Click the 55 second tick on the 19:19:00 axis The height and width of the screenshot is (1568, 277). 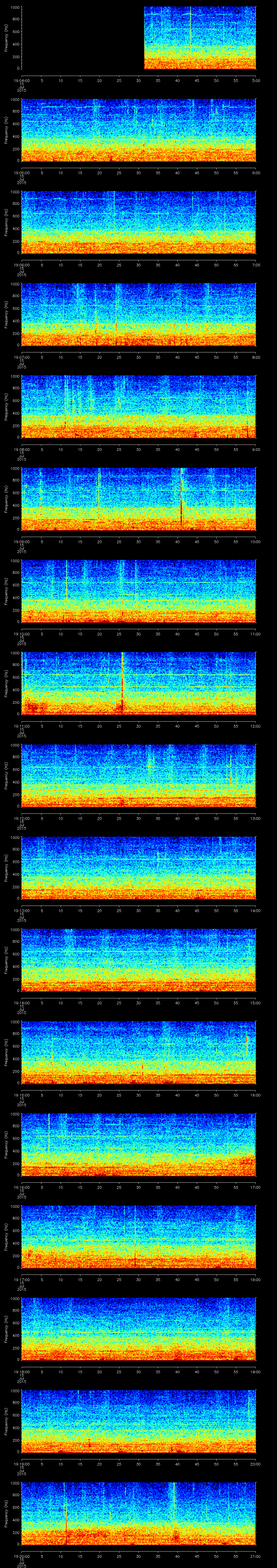pyautogui.click(x=236, y=1464)
